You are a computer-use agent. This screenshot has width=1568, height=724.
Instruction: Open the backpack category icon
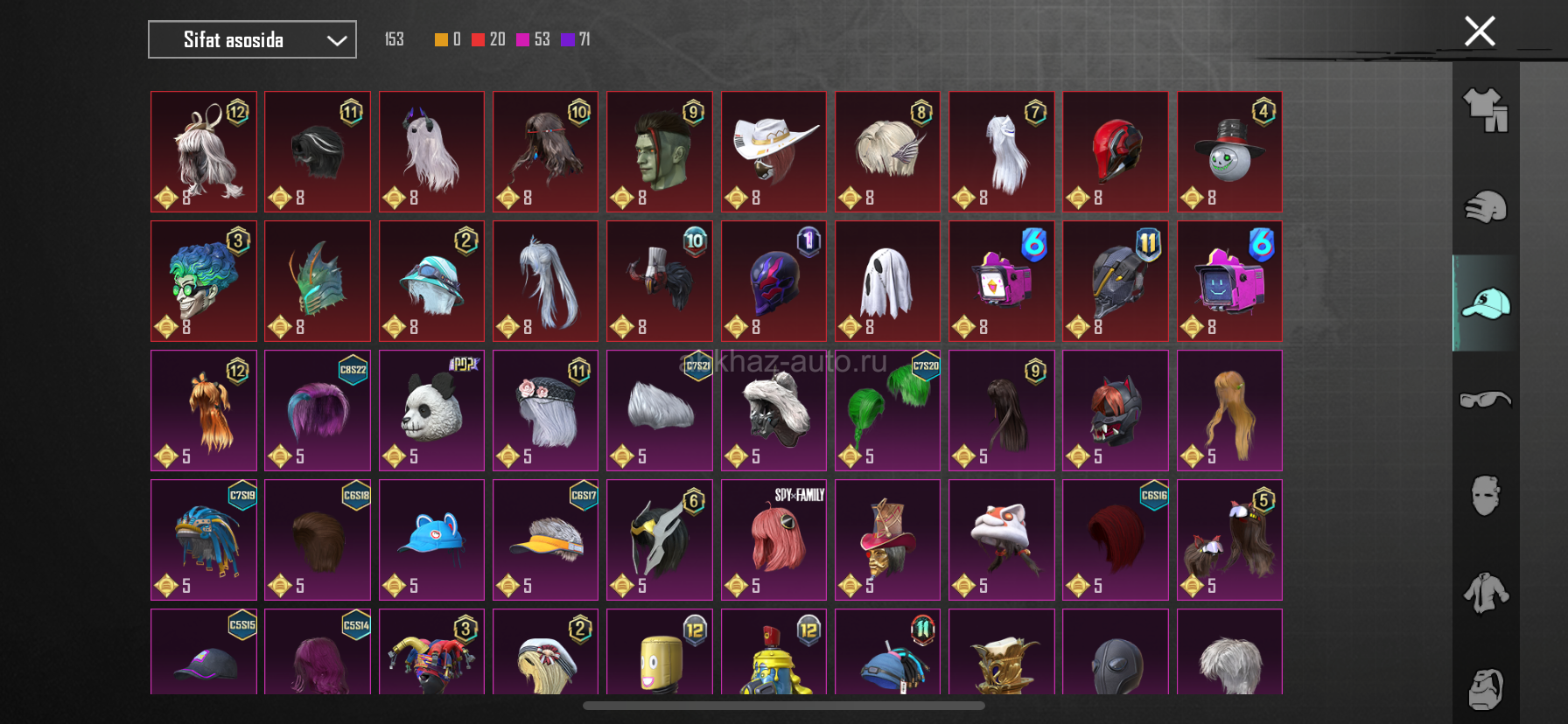(1486, 689)
